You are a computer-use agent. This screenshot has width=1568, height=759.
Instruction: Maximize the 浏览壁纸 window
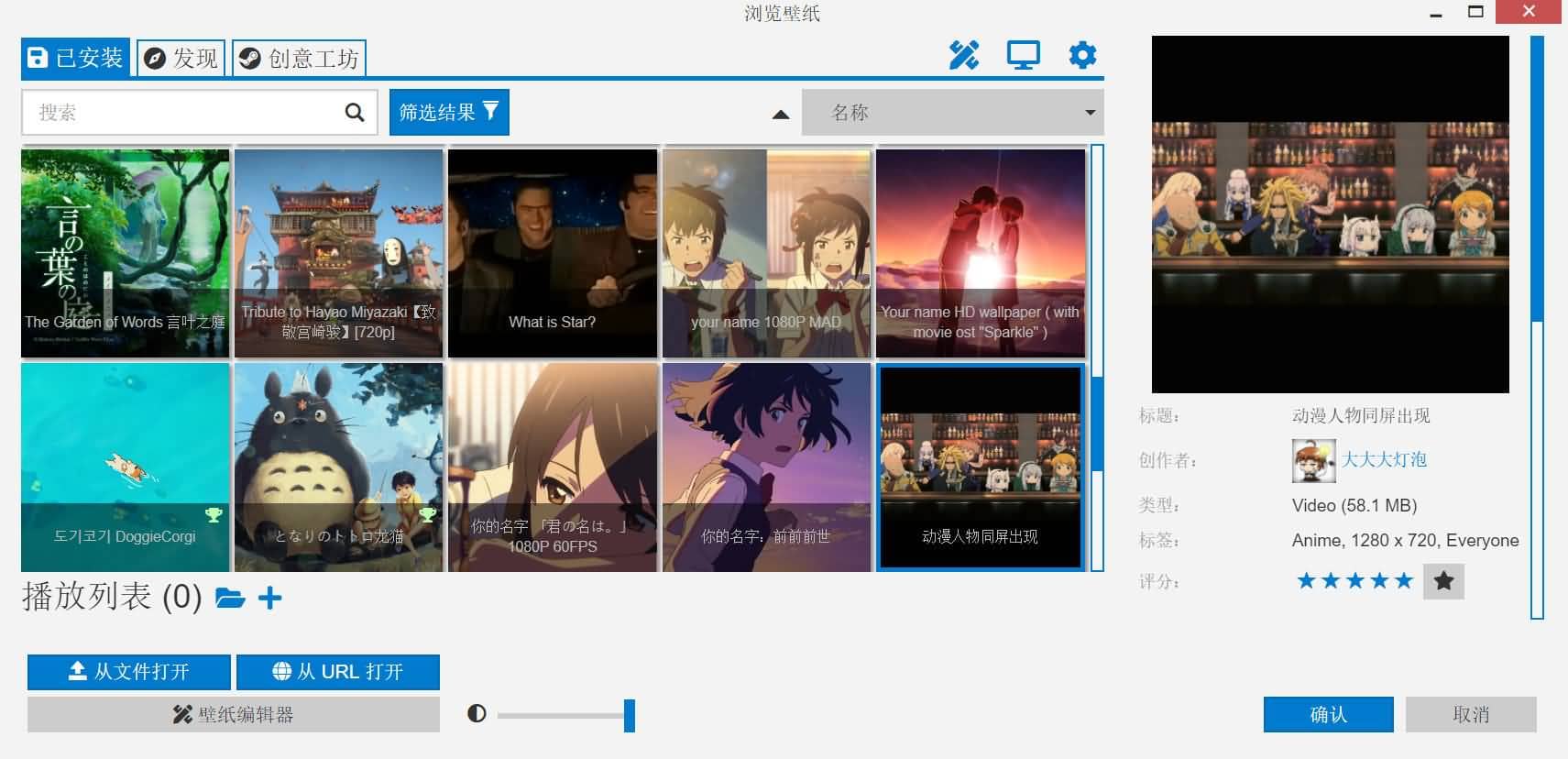1475,12
